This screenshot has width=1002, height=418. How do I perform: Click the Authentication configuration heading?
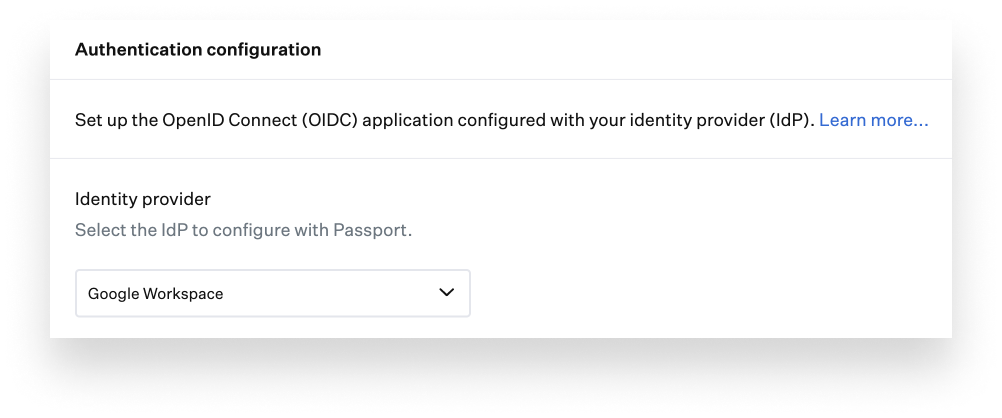[198, 50]
